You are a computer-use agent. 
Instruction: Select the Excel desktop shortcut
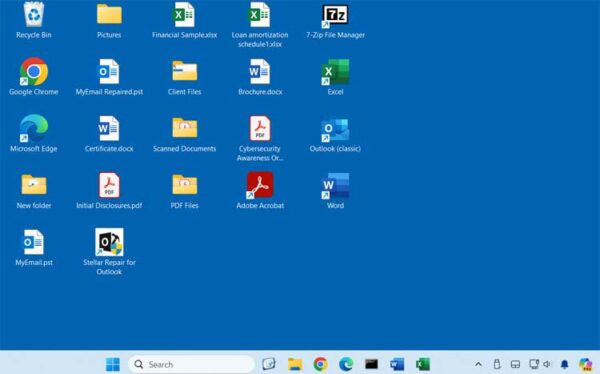(335, 72)
